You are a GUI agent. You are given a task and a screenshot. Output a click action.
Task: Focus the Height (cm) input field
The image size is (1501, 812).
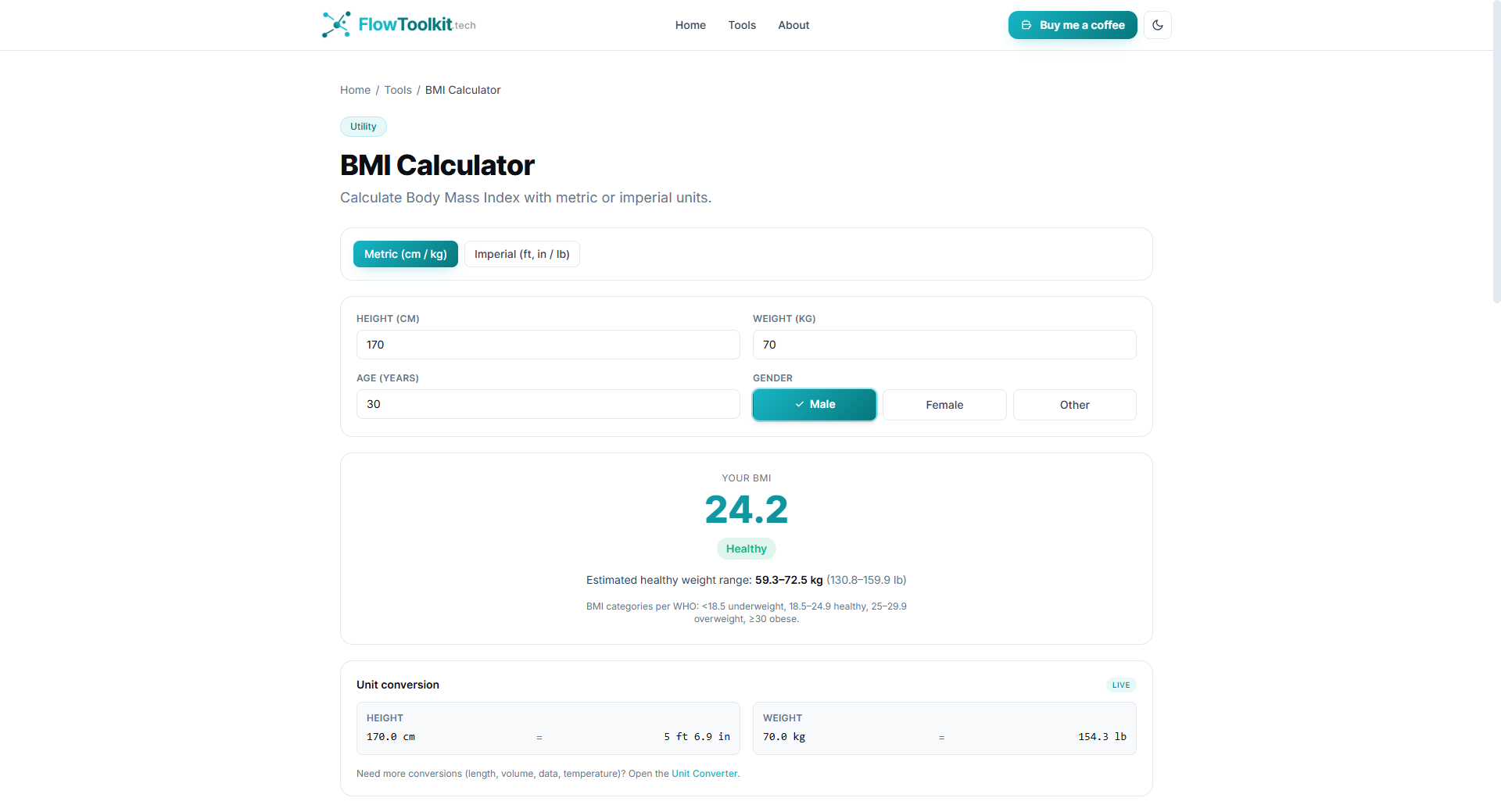[548, 345]
